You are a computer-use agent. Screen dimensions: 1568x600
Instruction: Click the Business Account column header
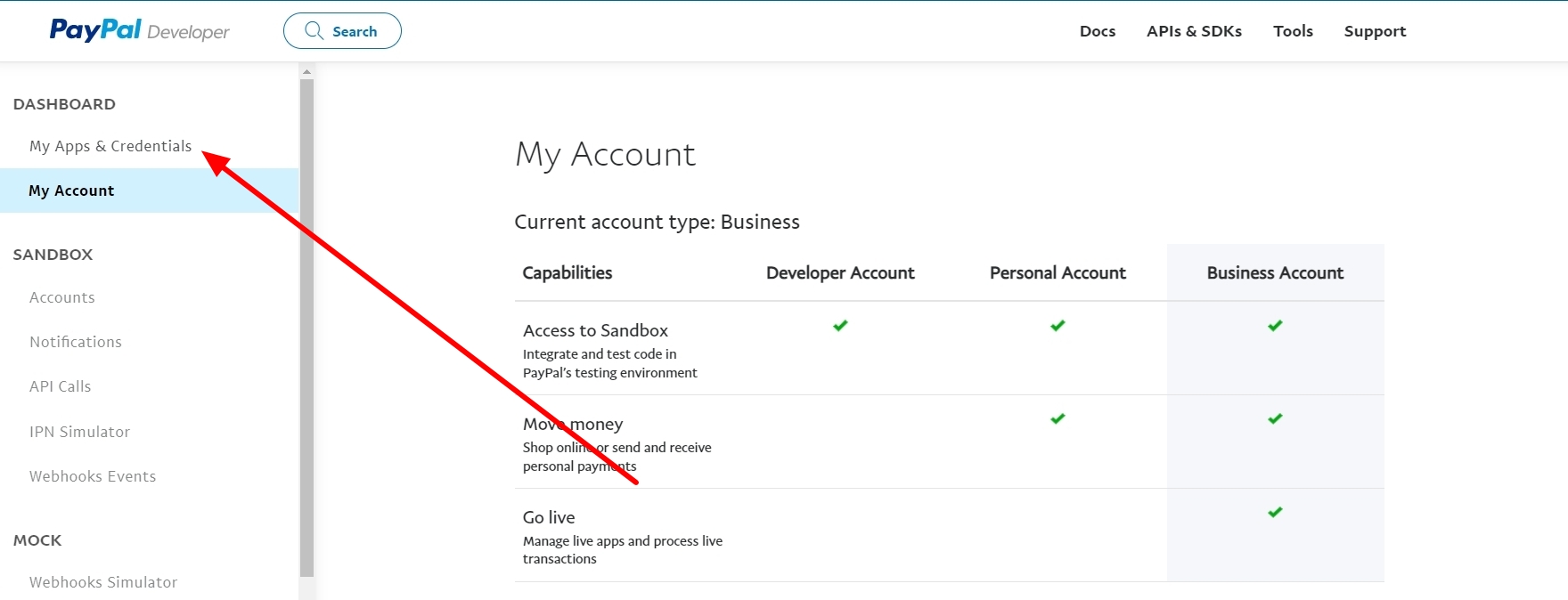[1275, 272]
